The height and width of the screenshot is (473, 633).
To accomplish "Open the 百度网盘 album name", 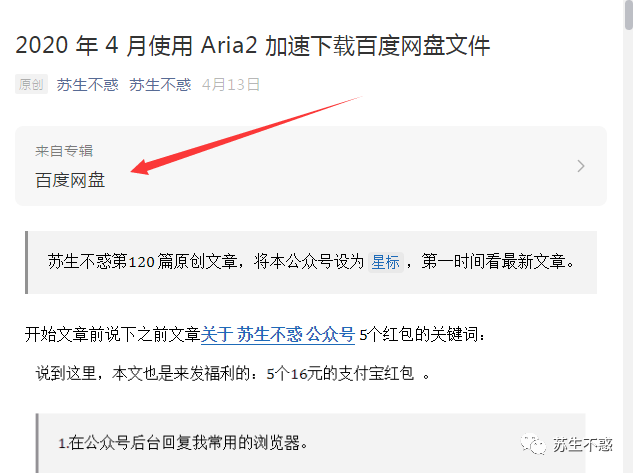I will [70, 180].
